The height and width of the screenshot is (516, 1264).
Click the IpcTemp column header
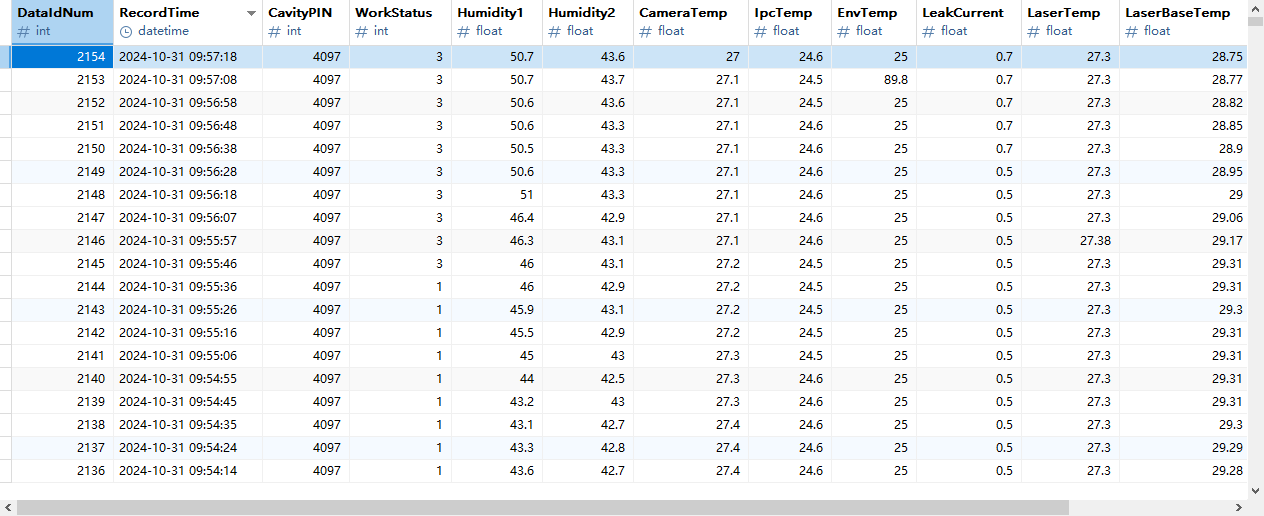pos(783,13)
